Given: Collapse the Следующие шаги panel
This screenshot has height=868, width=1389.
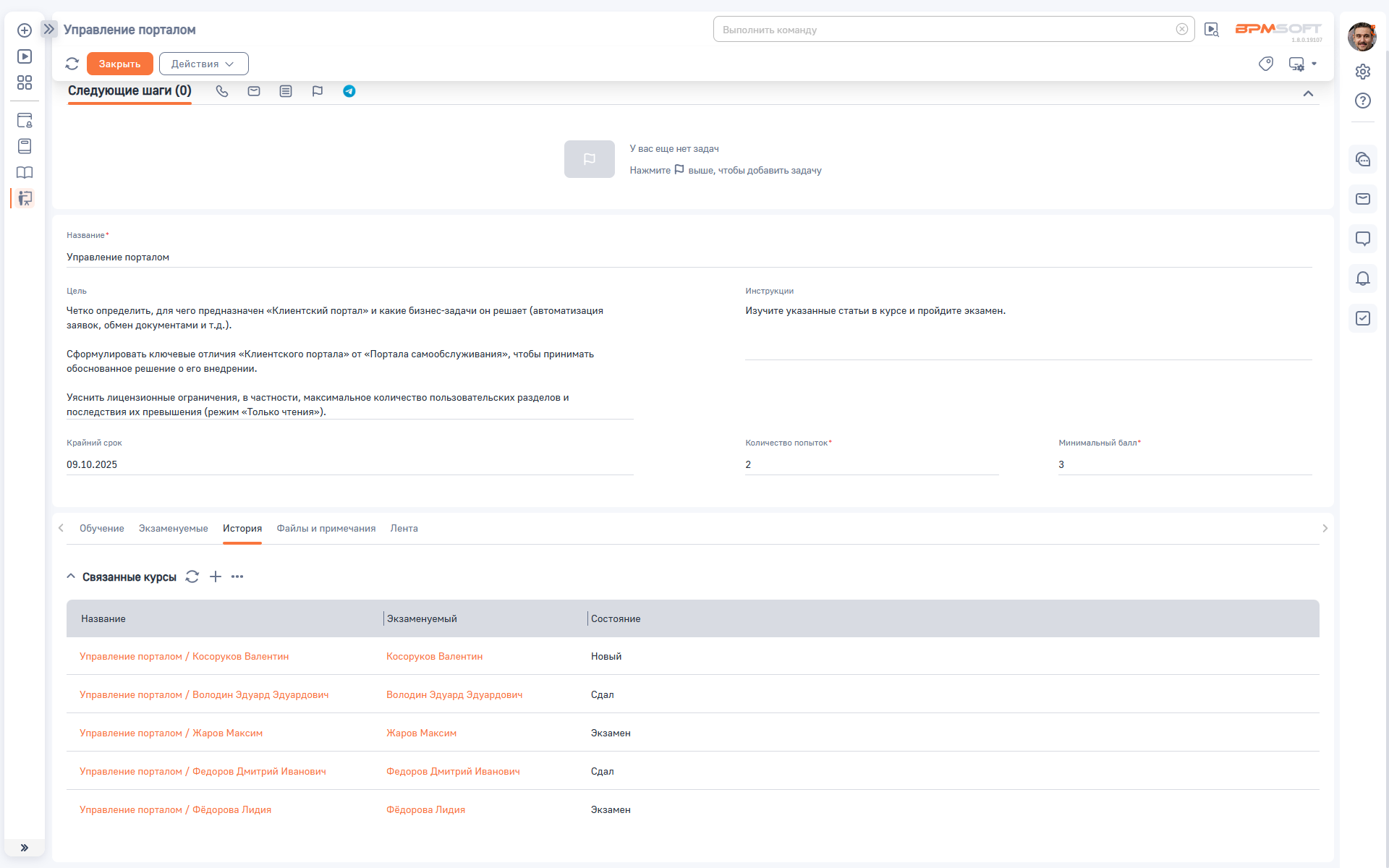Looking at the screenshot, I should point(1308,94).
